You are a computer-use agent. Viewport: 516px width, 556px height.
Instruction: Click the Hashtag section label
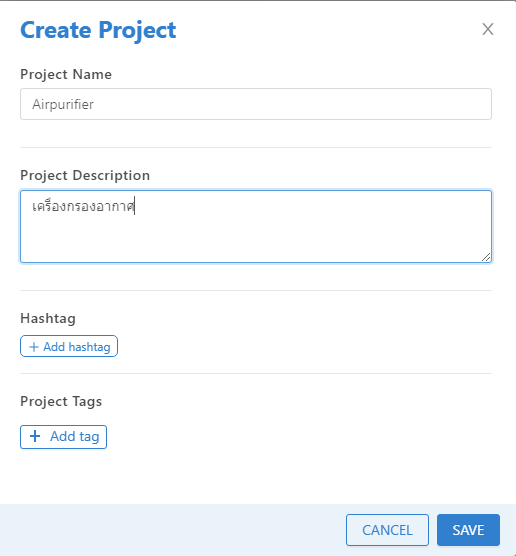click(x=48, y=318)
